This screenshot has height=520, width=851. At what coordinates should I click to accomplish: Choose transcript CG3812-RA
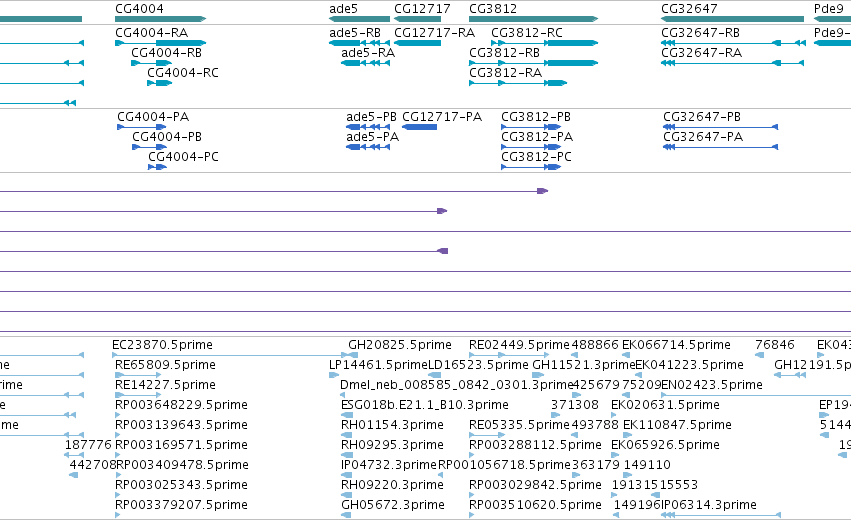(505, 73)
